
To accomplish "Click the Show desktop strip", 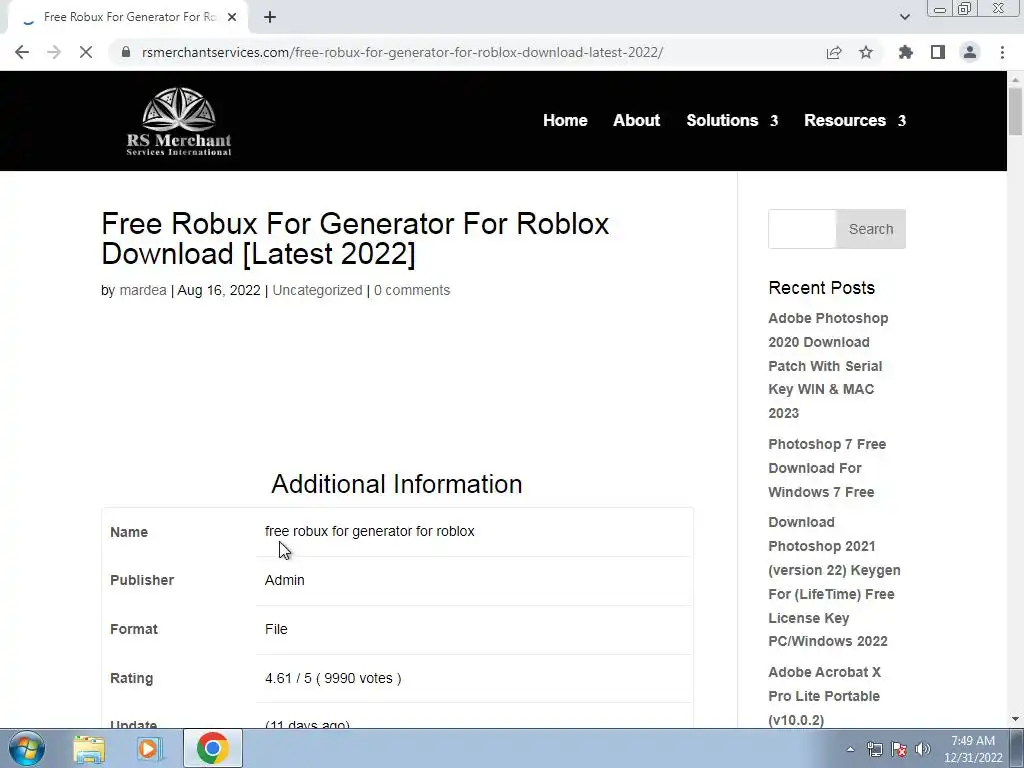I will click(x=1017, y=748).
